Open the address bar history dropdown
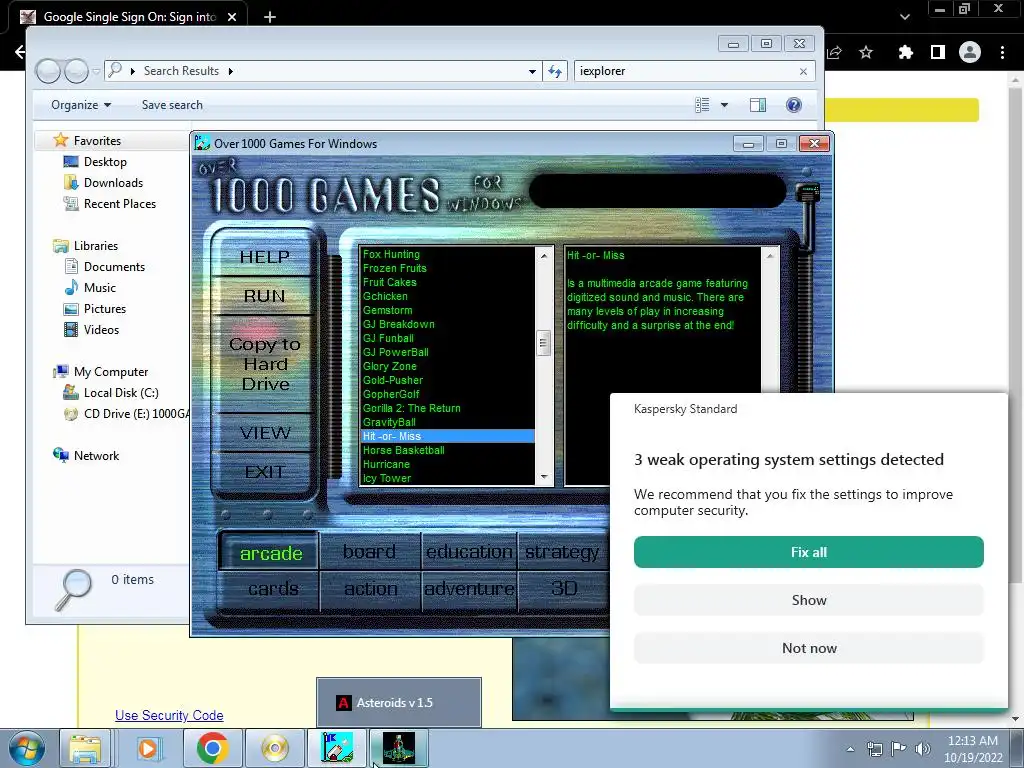 coord(532,71)
